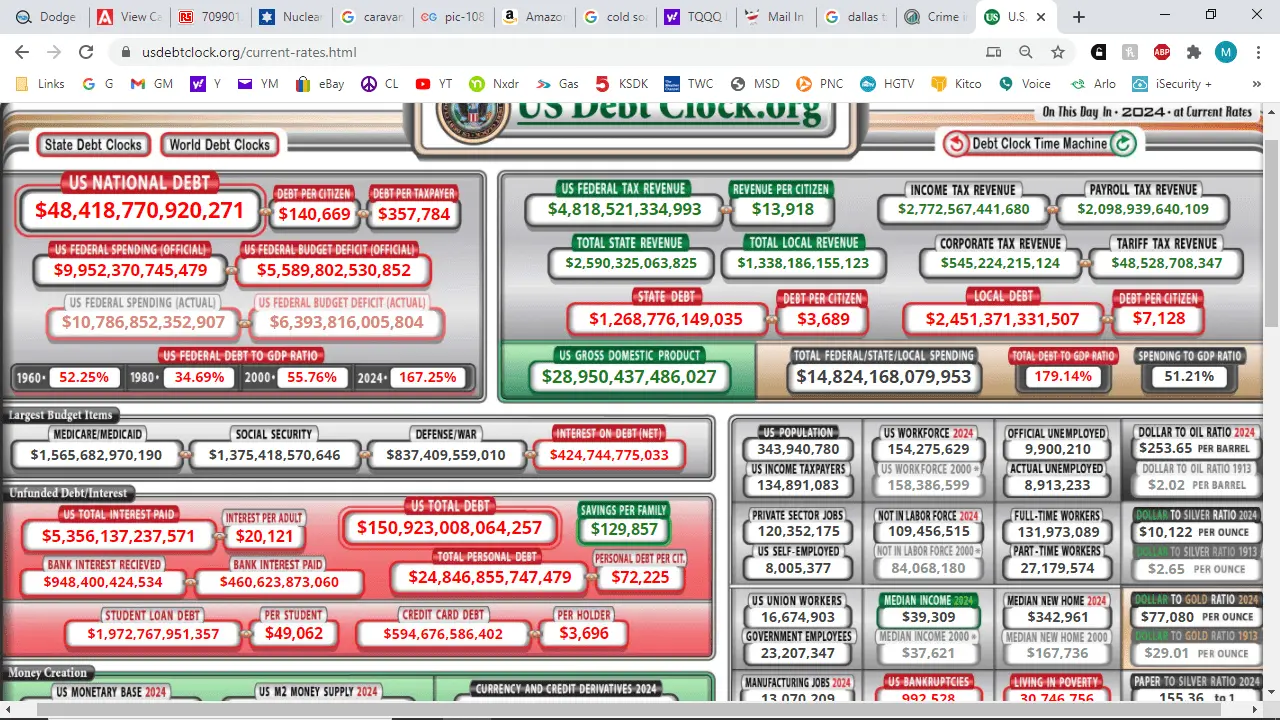This screenshot has width=1280, height=720.
Task: Bookmark this page using the star icon
Action: 1057,51
